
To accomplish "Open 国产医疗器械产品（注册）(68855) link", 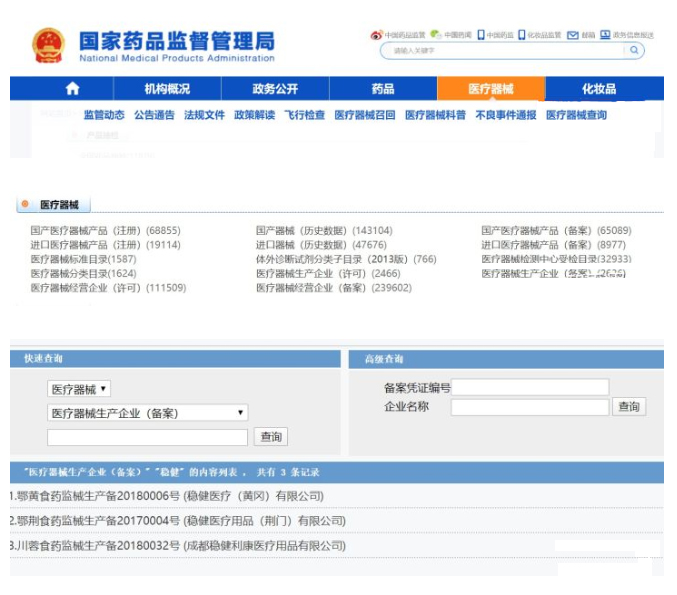I will point(105,231).
